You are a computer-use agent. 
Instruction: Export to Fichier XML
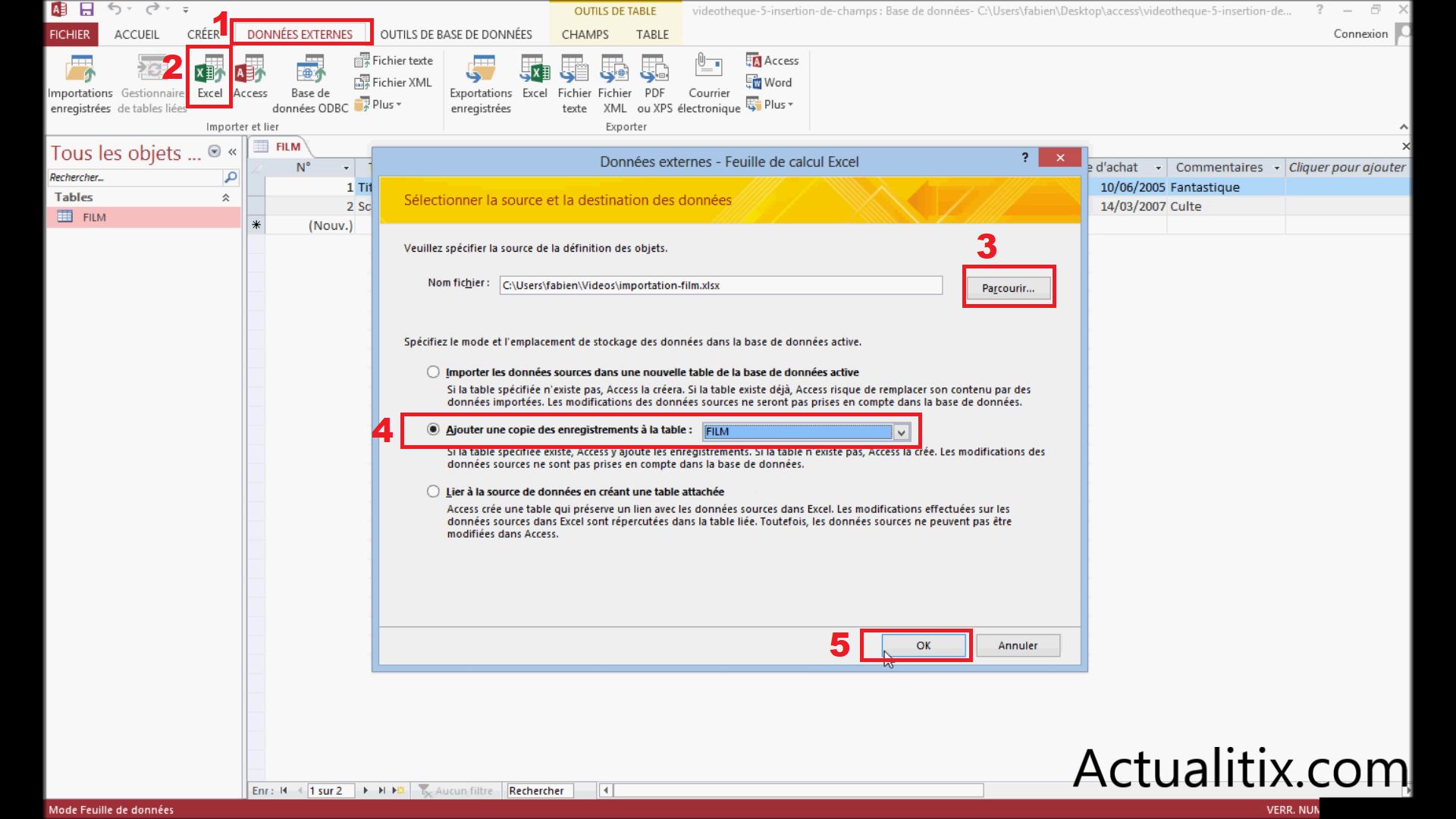(x=614, y=84)
